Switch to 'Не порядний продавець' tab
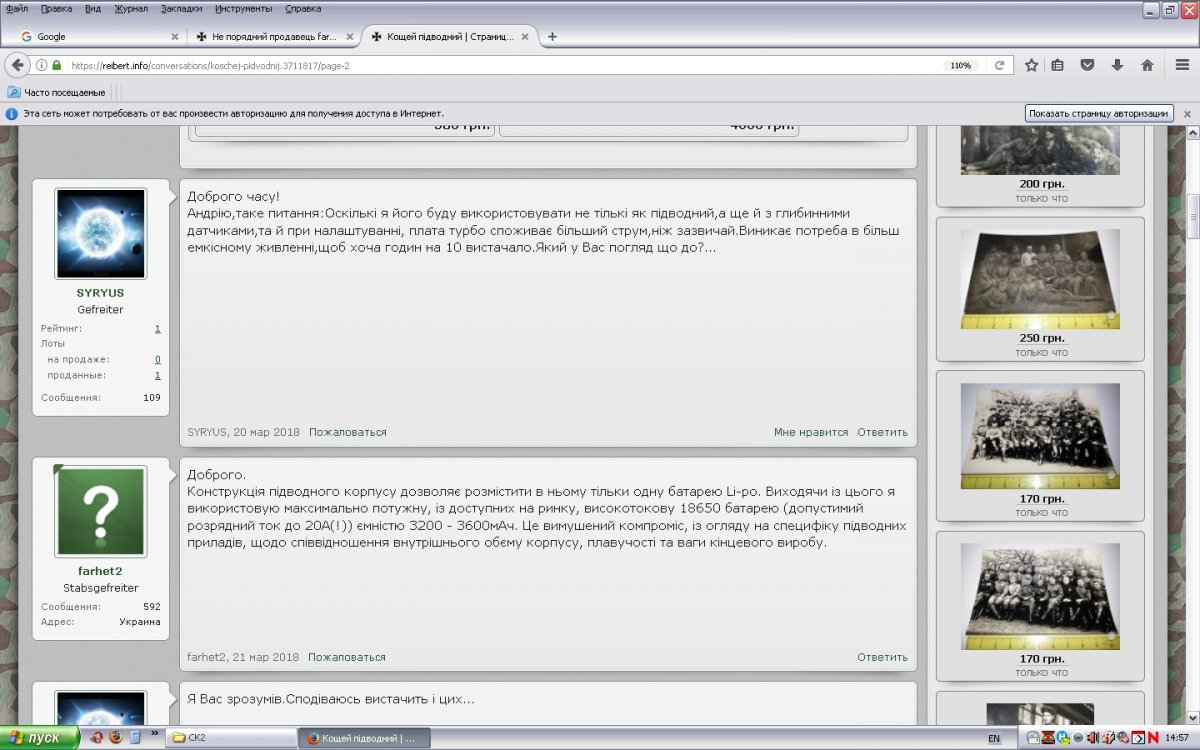 274,37
